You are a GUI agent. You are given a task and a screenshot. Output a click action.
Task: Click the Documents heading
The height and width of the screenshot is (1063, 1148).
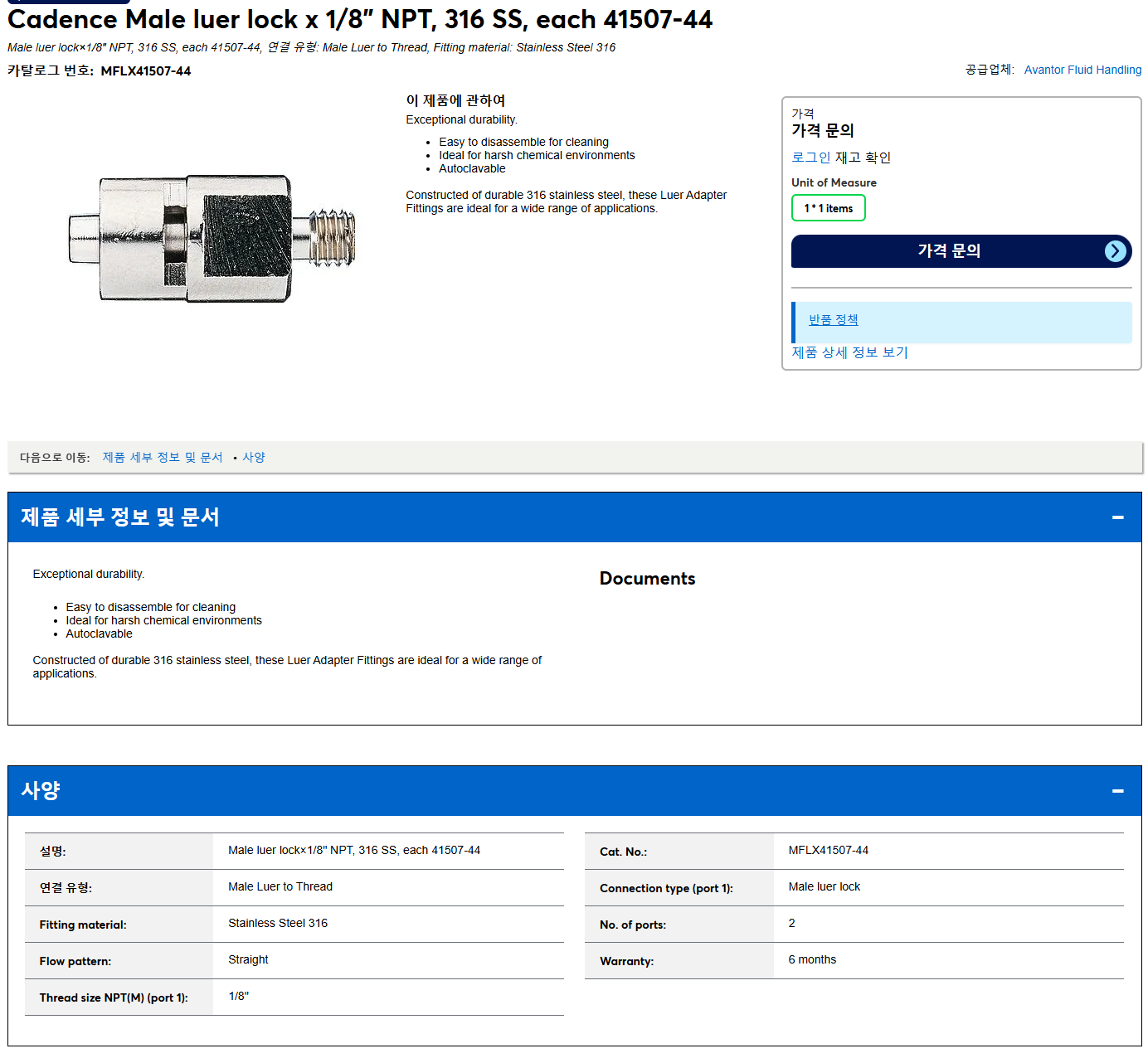tap(647, 579)
